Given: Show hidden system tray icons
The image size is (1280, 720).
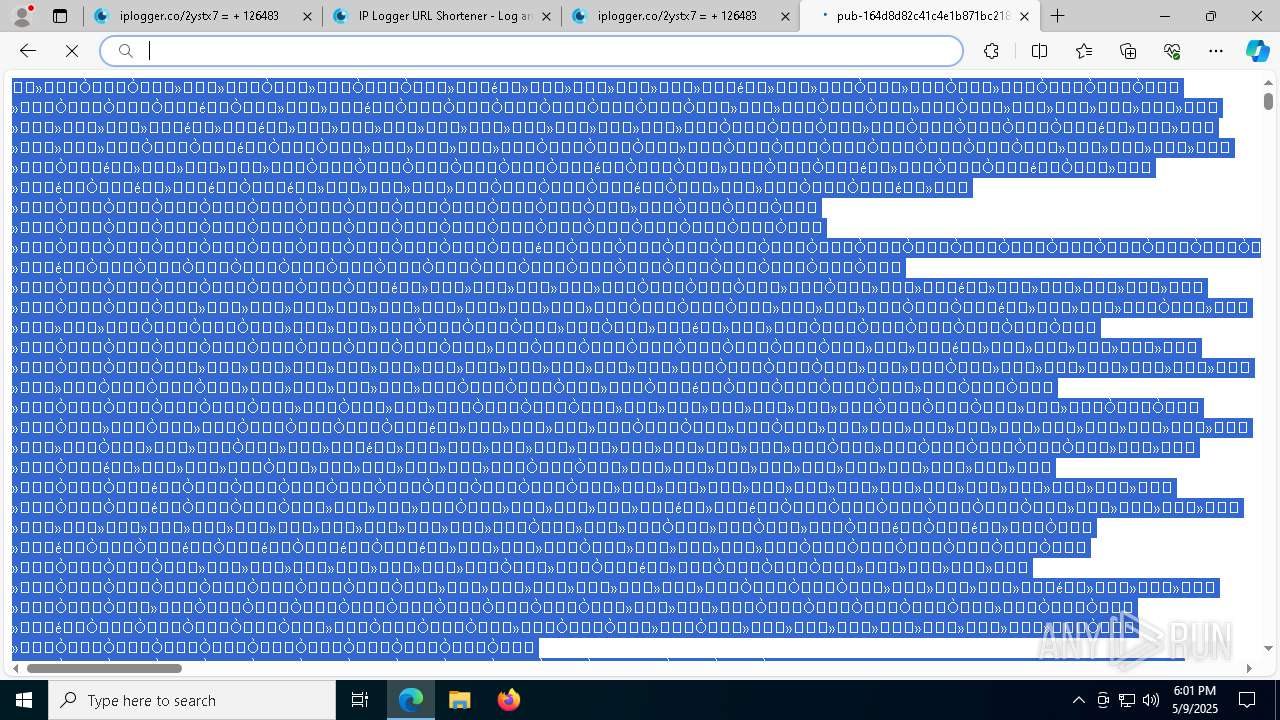Looking at the screenshot, I should pos(1078,700).
